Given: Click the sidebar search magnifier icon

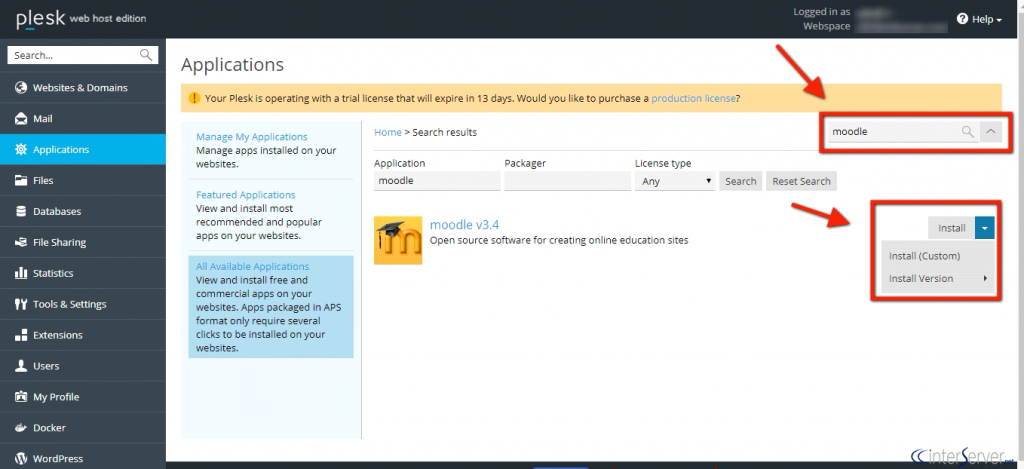Looking at the screenshot, I should (146, 56).
